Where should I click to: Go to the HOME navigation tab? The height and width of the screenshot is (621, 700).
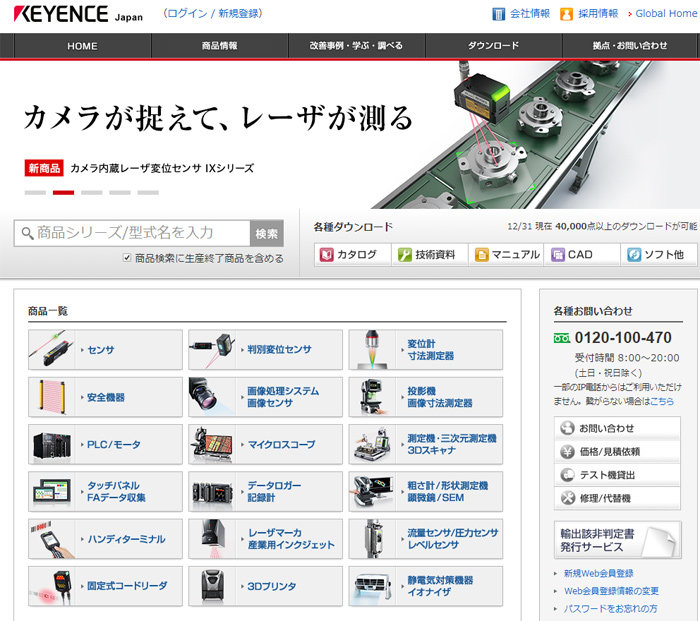point(82,46)
